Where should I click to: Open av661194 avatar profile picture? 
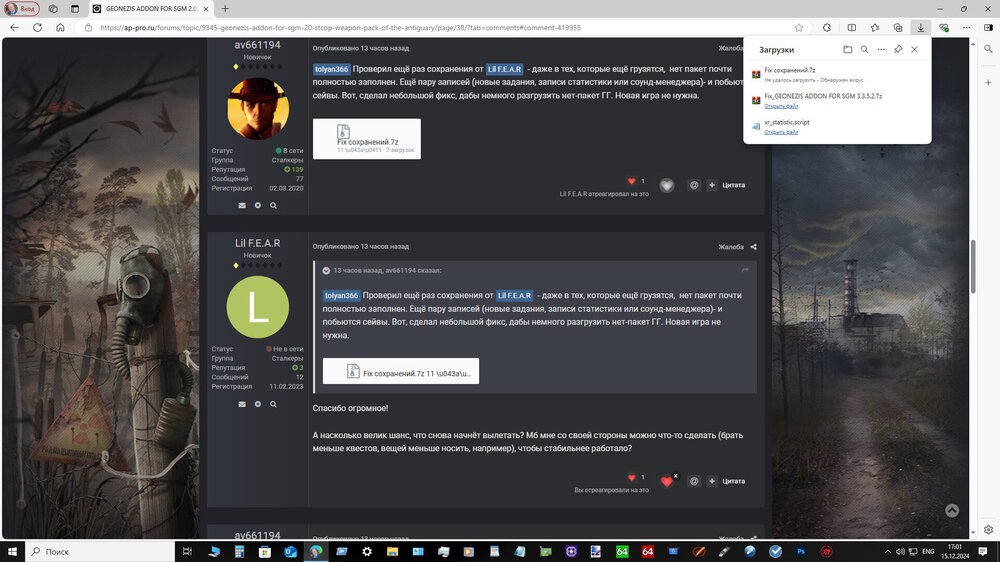[x=258, y=108]
